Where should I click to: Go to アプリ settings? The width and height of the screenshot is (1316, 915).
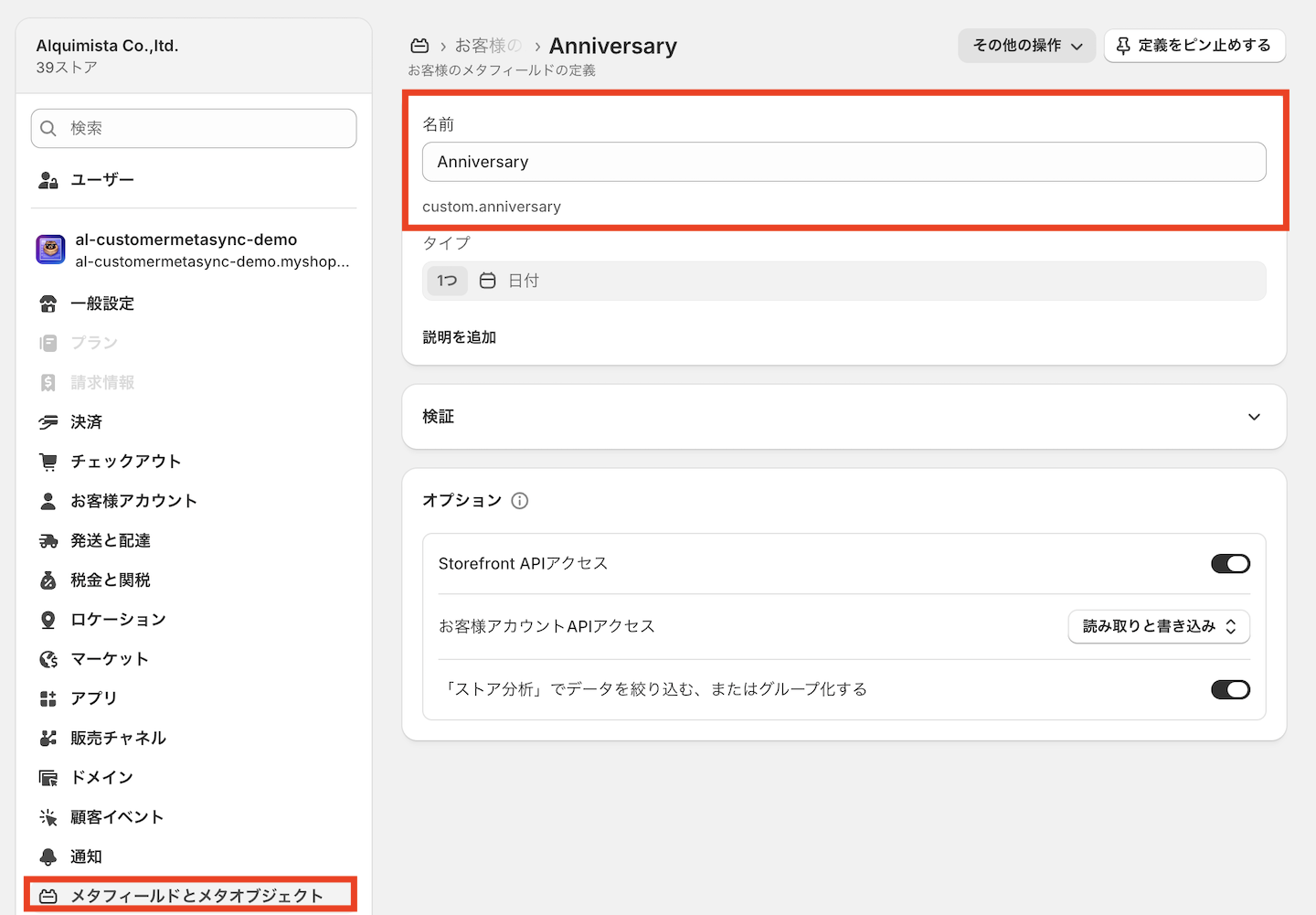point(194,698)
